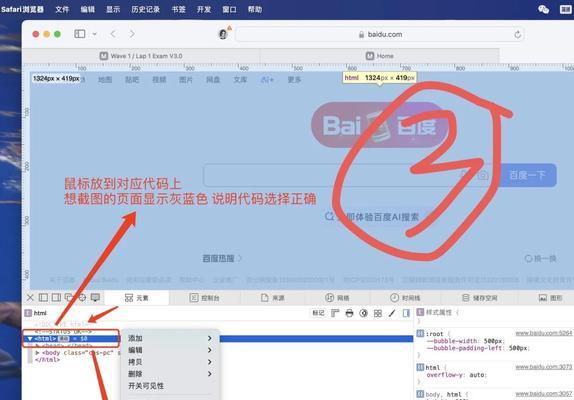Toggle the dark appearance half-circle icon
The width and height of the screenshot is (574, 400).
point(363,313)
